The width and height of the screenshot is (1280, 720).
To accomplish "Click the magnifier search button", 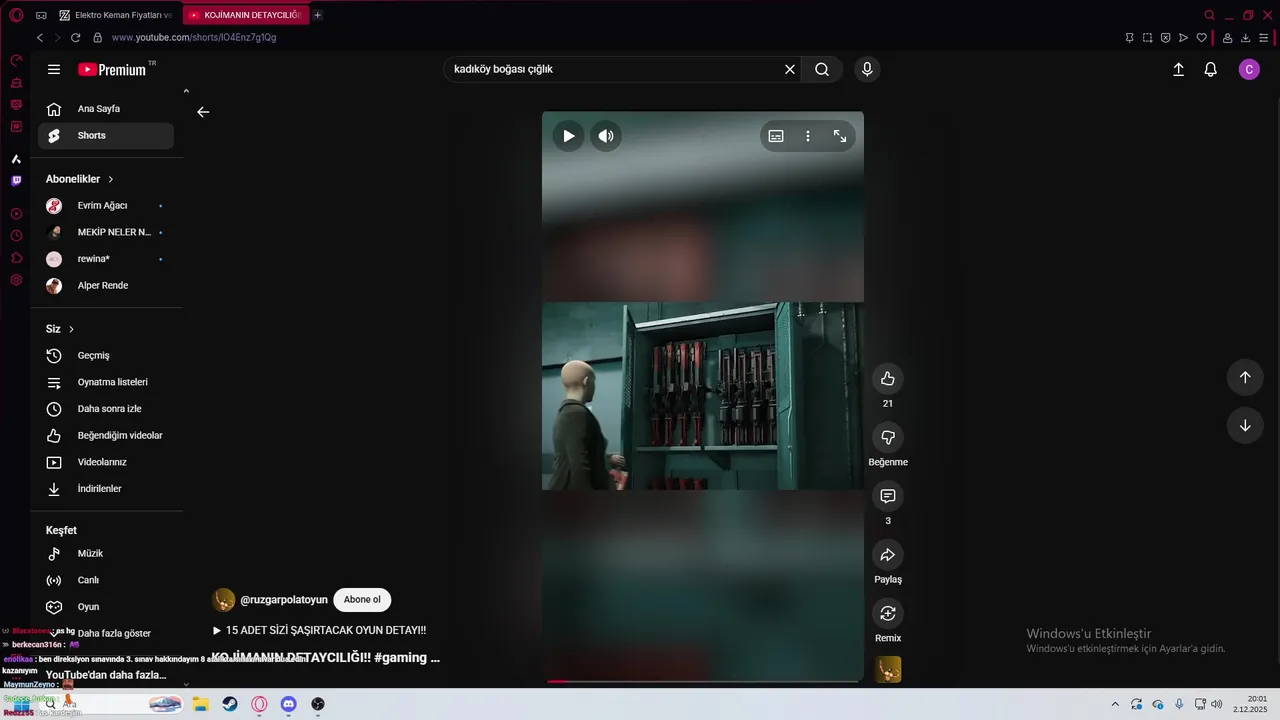I will (822, 69).
